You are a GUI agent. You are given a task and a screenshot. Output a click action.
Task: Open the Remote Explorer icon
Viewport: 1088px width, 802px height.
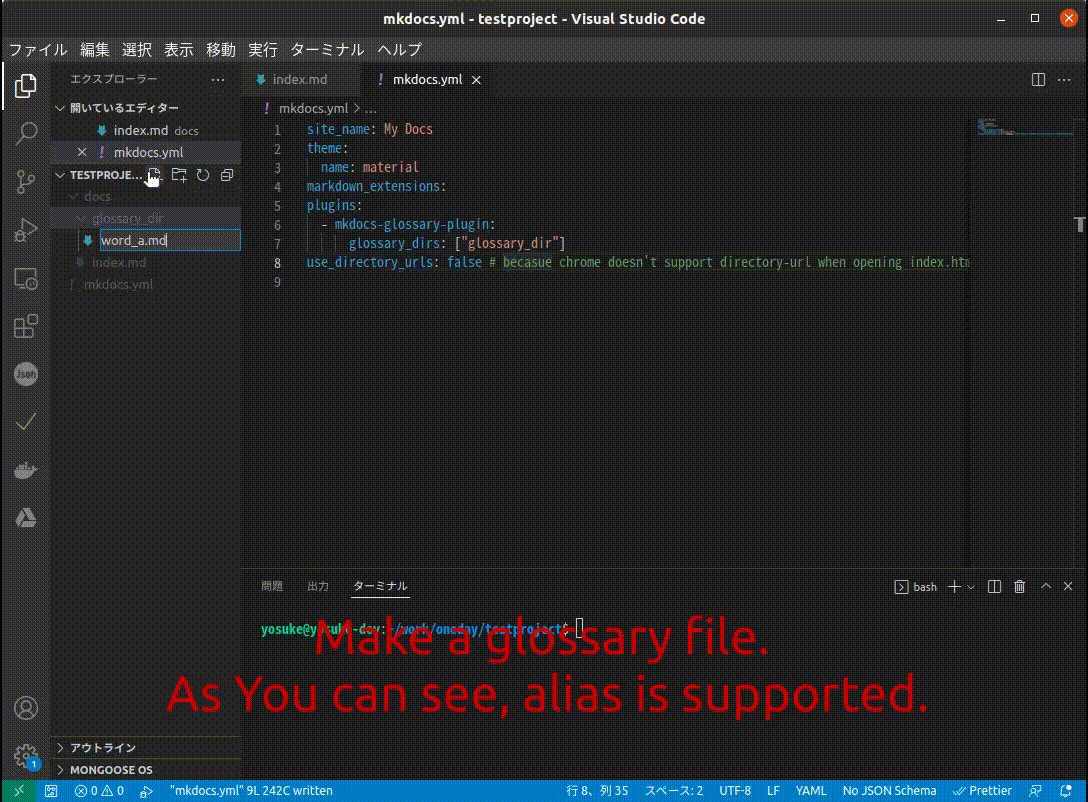[x=26, y=279]
